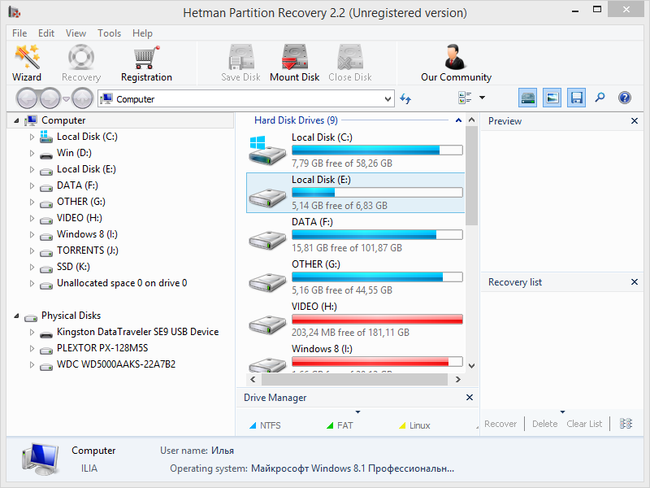This screenshot has width=650, height=488.
Task: Click the Linux legend item
Action: 414,425
